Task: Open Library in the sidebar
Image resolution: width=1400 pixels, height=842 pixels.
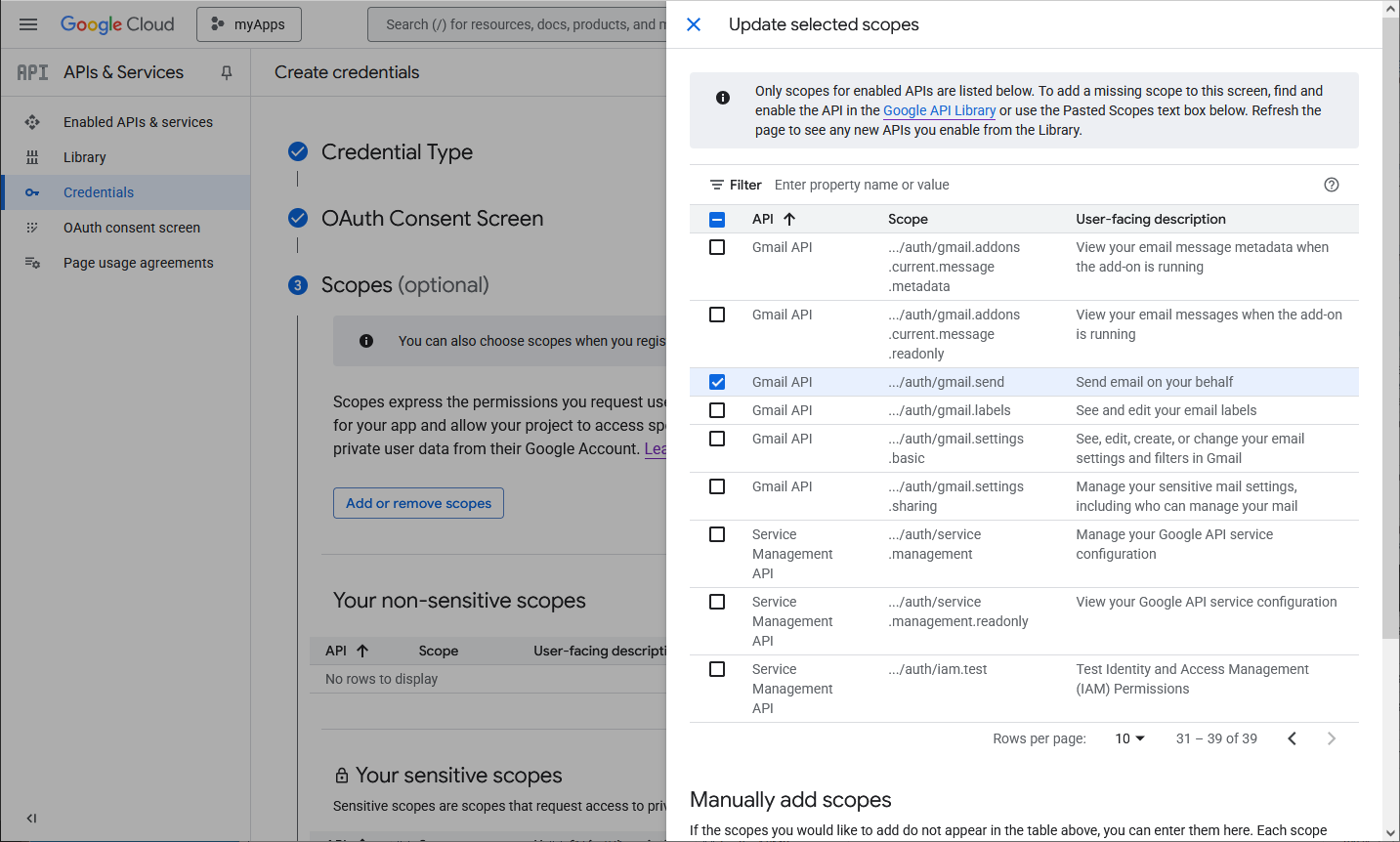Action: click(x=85, y=157)
